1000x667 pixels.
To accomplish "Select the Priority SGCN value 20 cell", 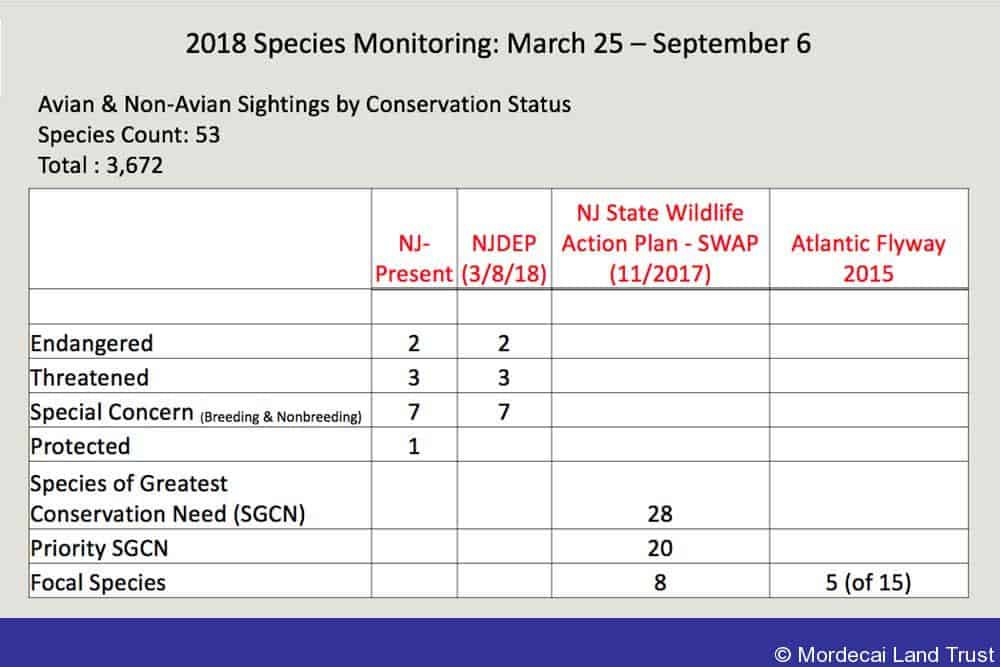I will 660,546.
